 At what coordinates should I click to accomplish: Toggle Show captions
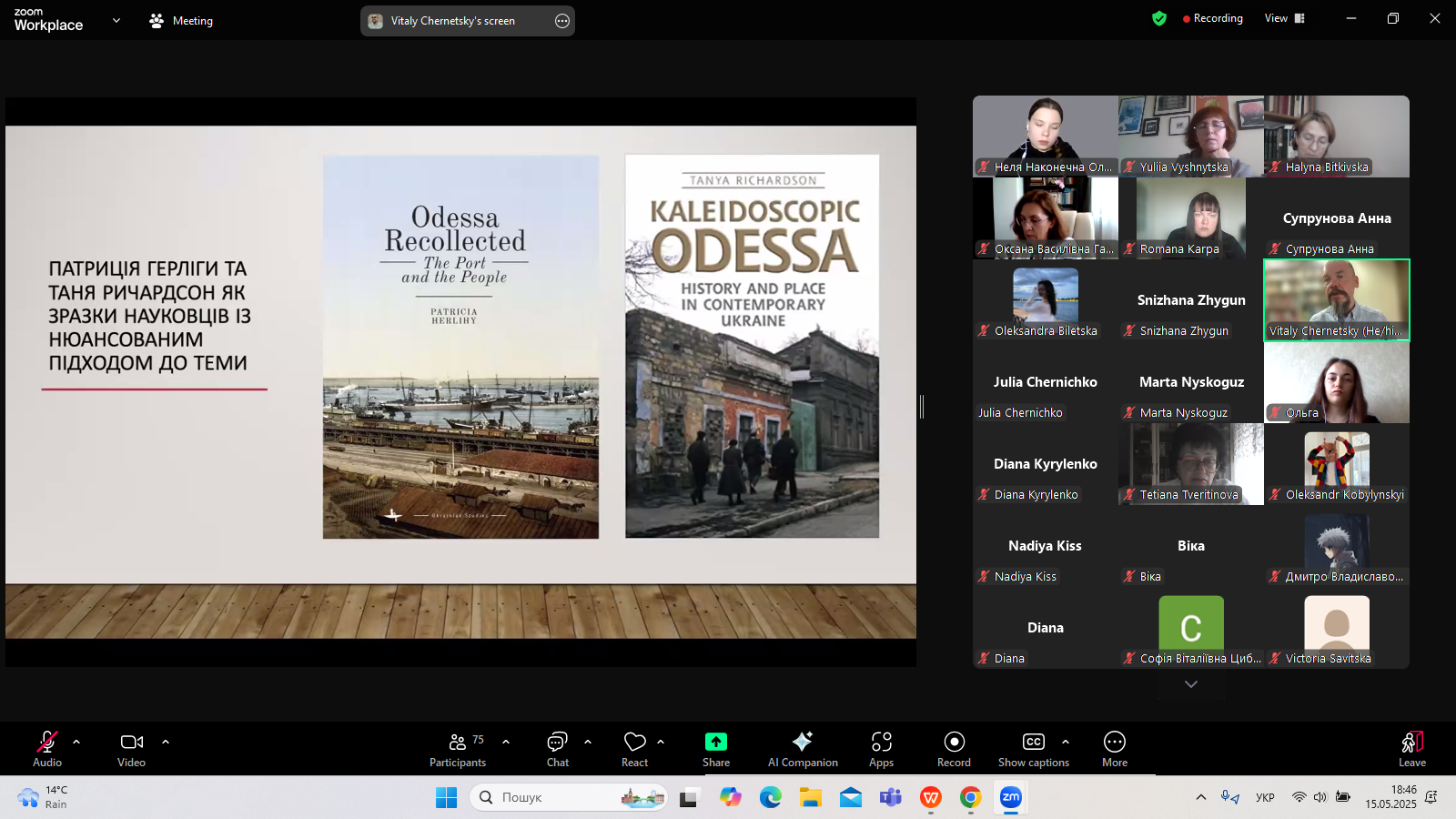click(1033, 749)
